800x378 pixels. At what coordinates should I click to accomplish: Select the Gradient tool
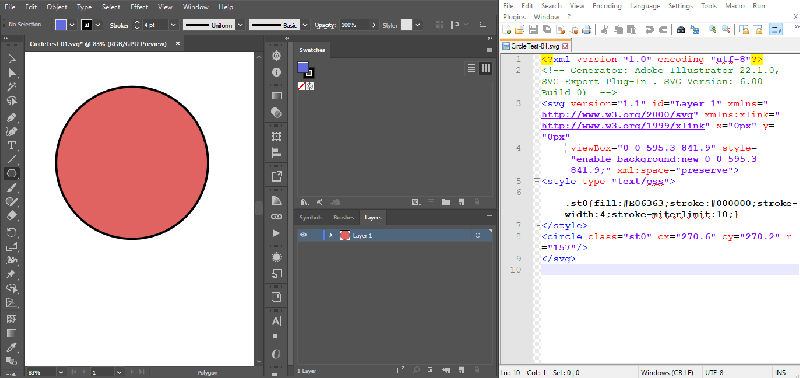tap(11, 333)
